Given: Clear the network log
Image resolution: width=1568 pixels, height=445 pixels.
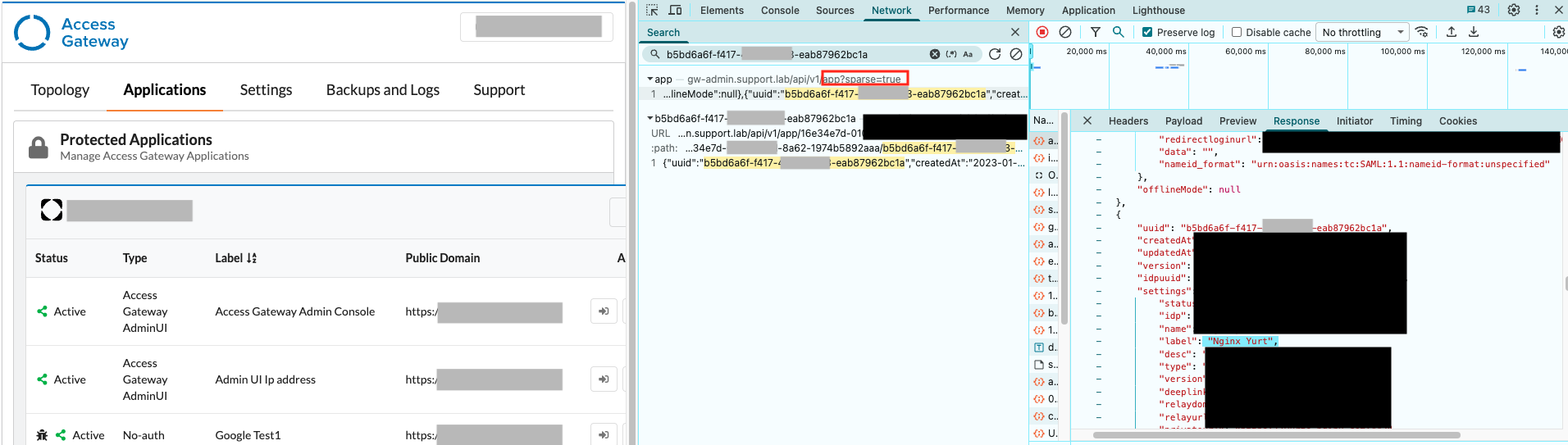Looking at the screenshot, I should (1065, 32).
